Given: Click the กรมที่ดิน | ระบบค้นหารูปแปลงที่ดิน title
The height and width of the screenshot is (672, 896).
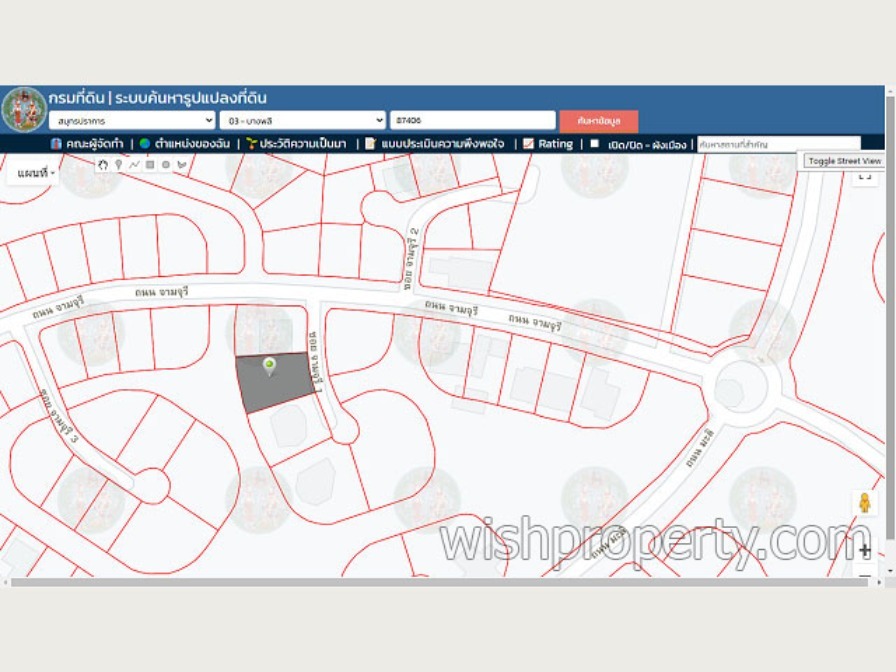Looking at the screenshot, I should coord(157,98).
